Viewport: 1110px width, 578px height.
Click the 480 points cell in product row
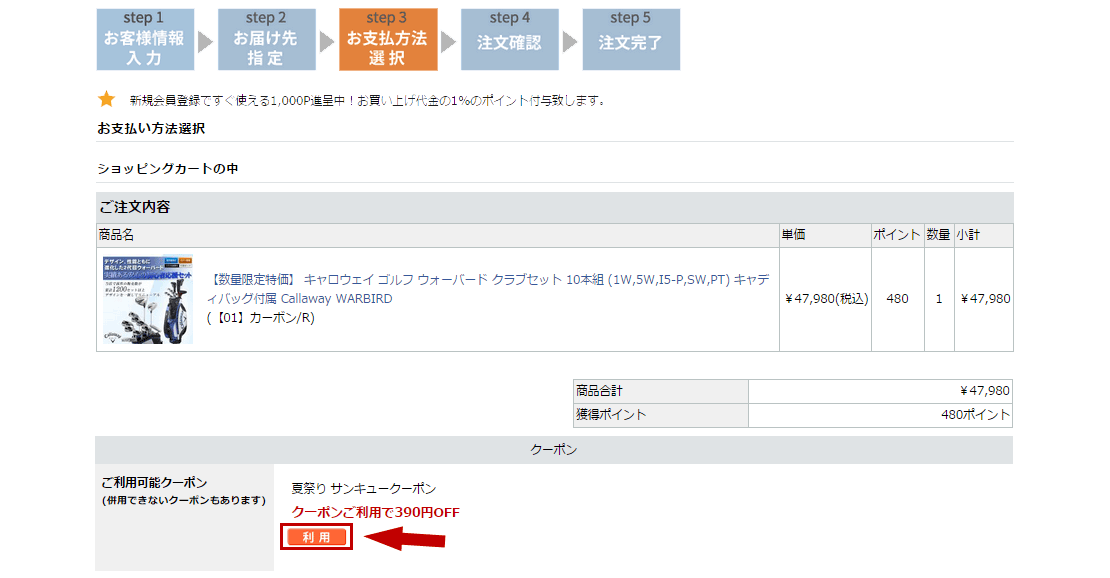click(898, 299)
